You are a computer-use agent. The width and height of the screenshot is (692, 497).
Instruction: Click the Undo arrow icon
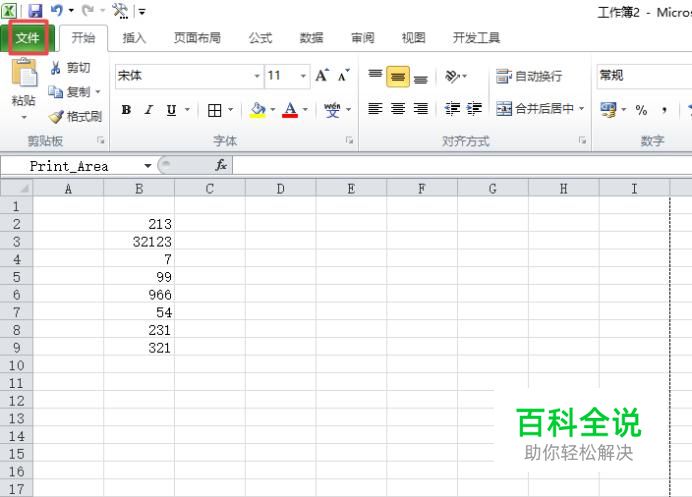pyautogui.click(x=56, y=10)
